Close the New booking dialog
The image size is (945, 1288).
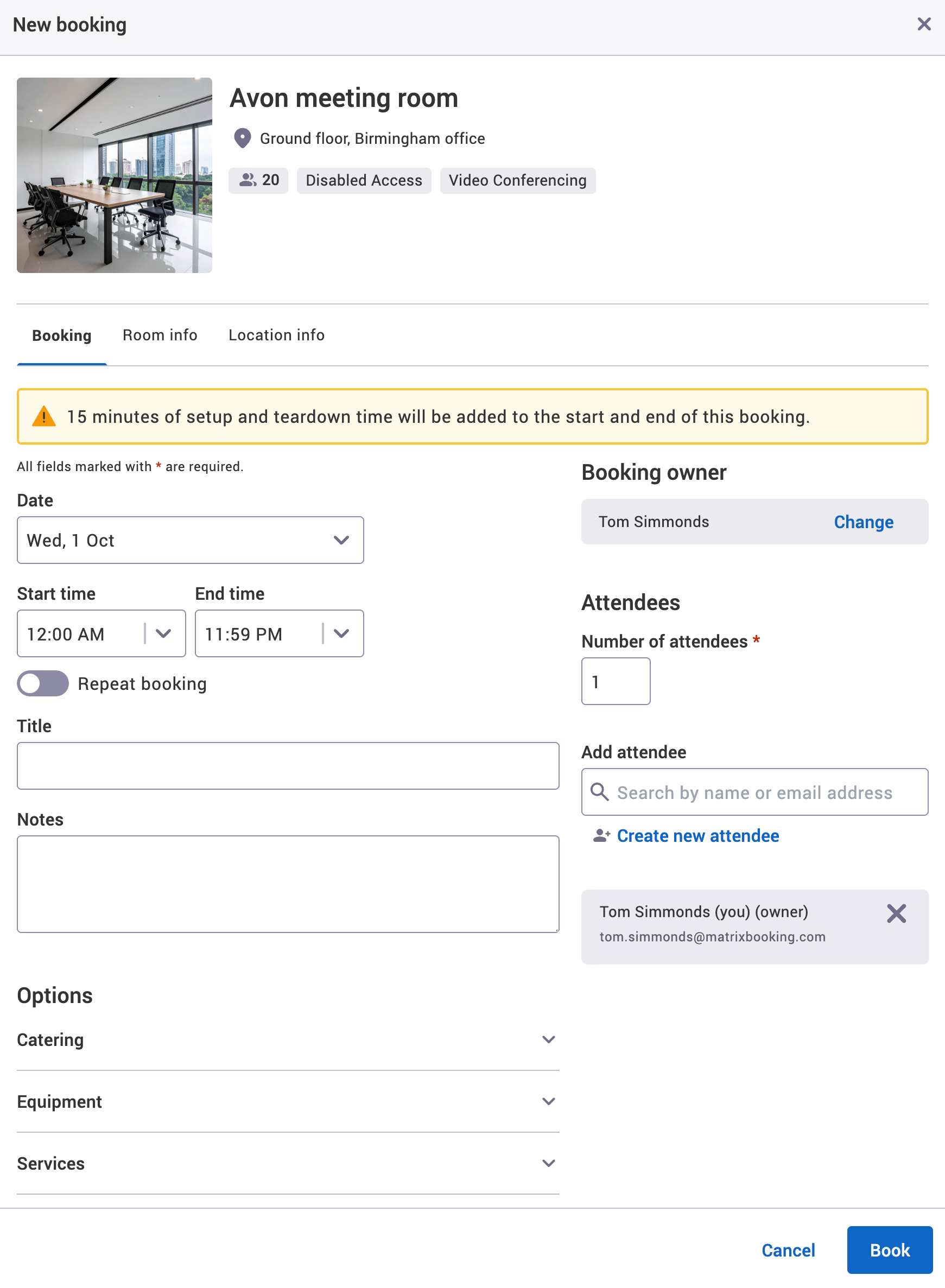[x=923, y=24]
